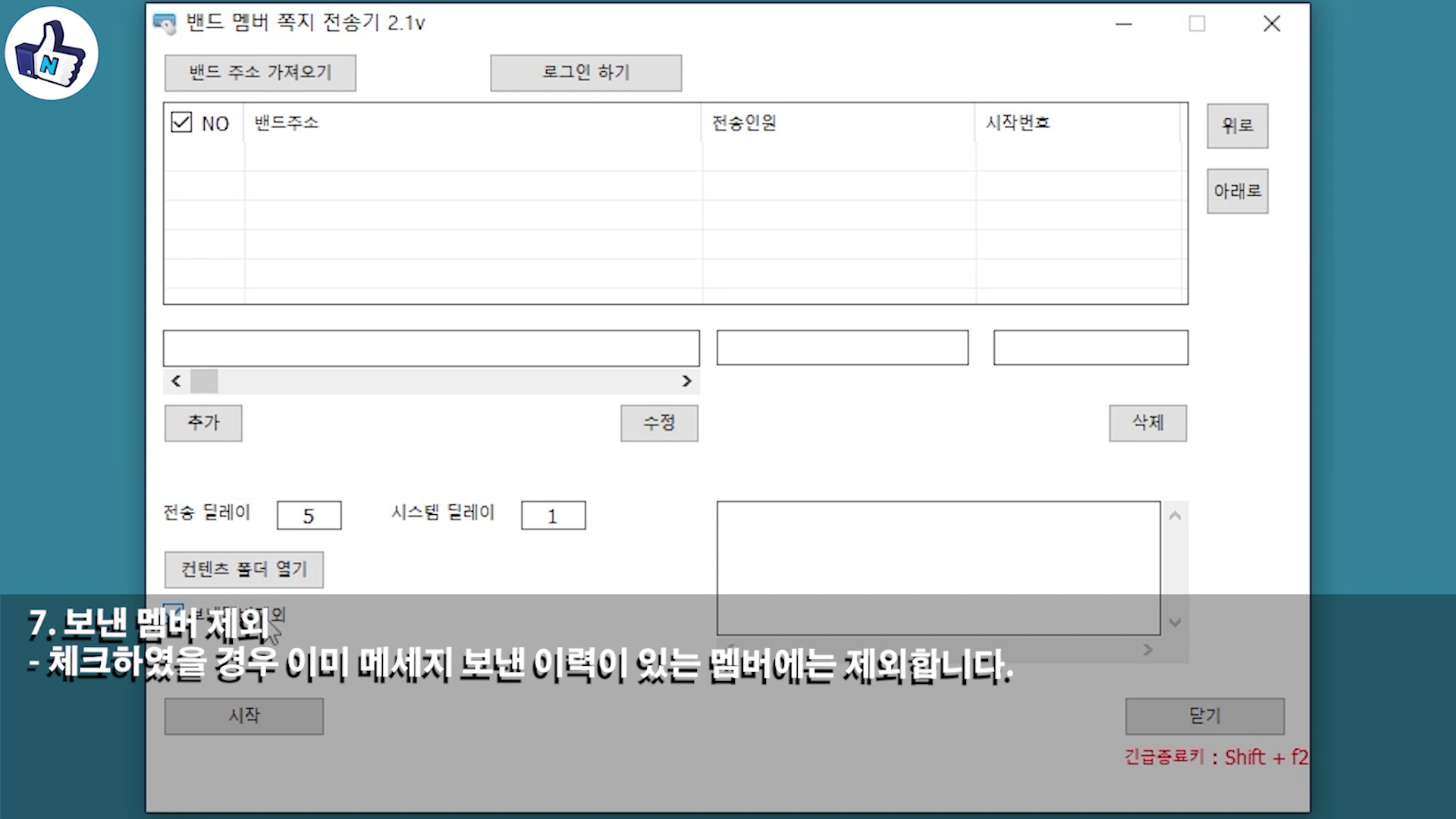The height and width of the screenshot is (819, 1456).
Task: Click right arrow of horizontal scrollbar
Action: 686,381
